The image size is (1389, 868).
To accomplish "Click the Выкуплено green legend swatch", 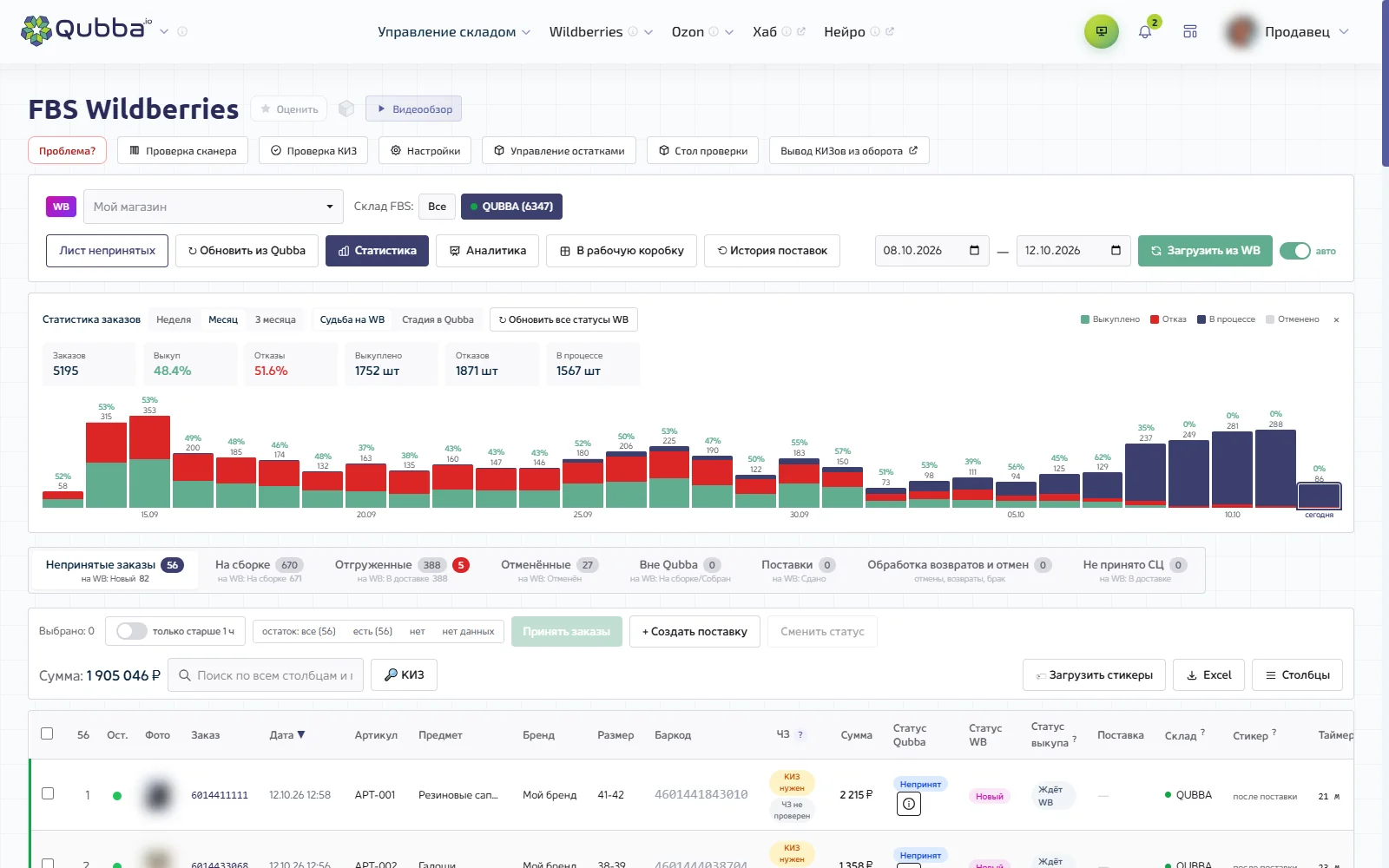I will pos(1085,319).
